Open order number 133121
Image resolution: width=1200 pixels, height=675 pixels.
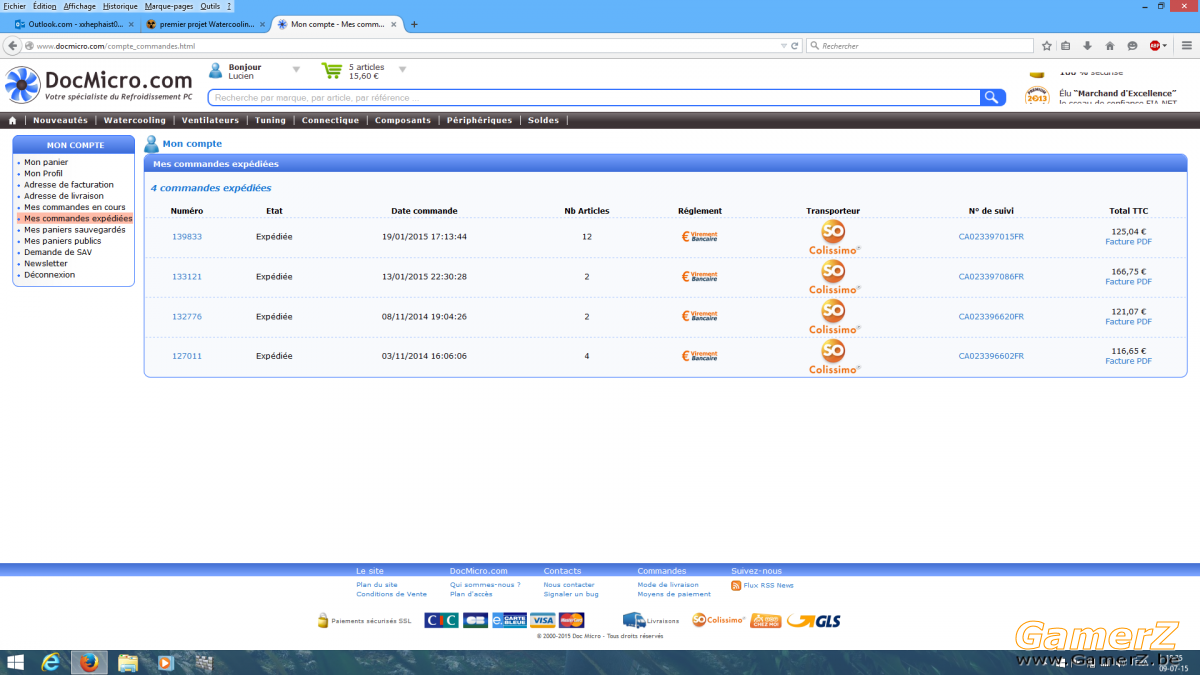pos(187,277)
